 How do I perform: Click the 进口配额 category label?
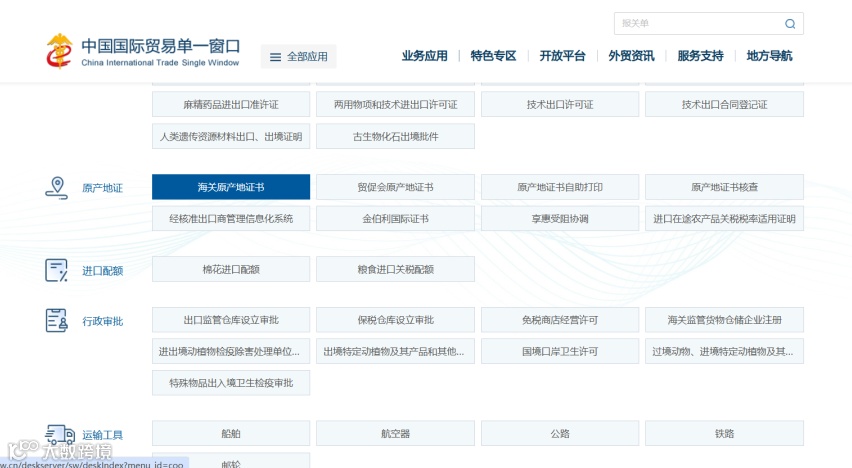point(103,271)
